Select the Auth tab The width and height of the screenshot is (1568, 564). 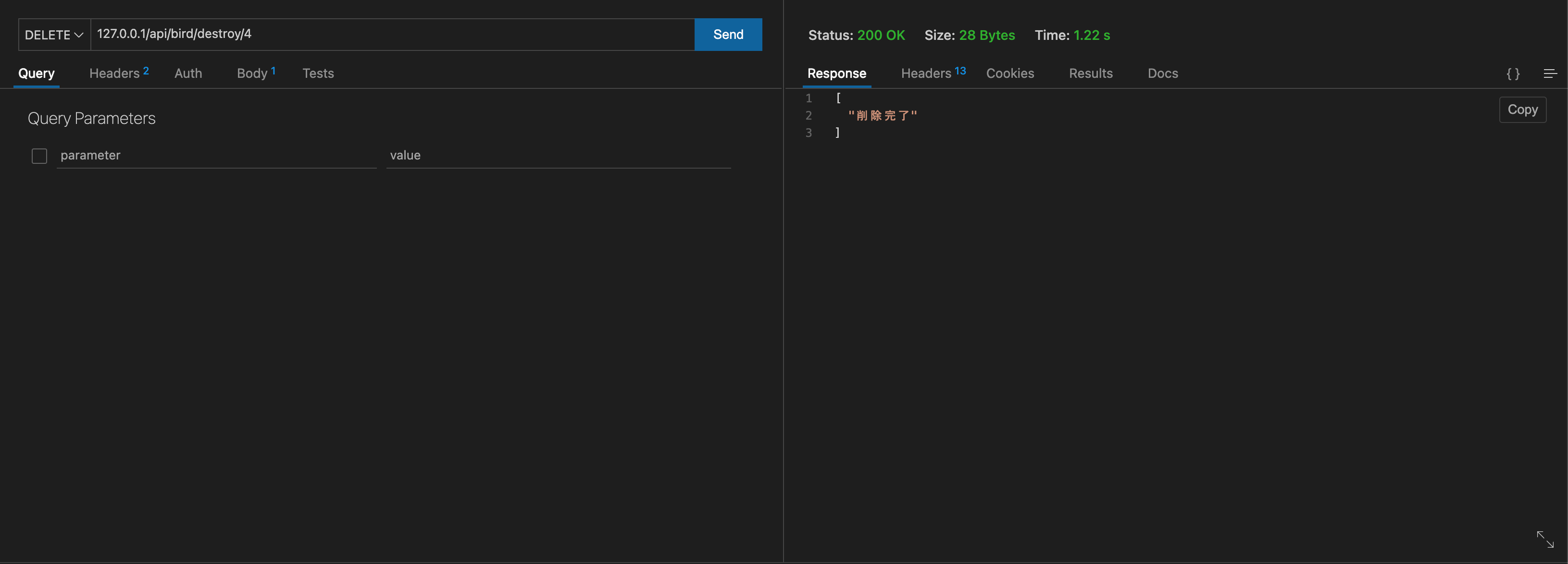pyautogui.click(x=188, y=73)
